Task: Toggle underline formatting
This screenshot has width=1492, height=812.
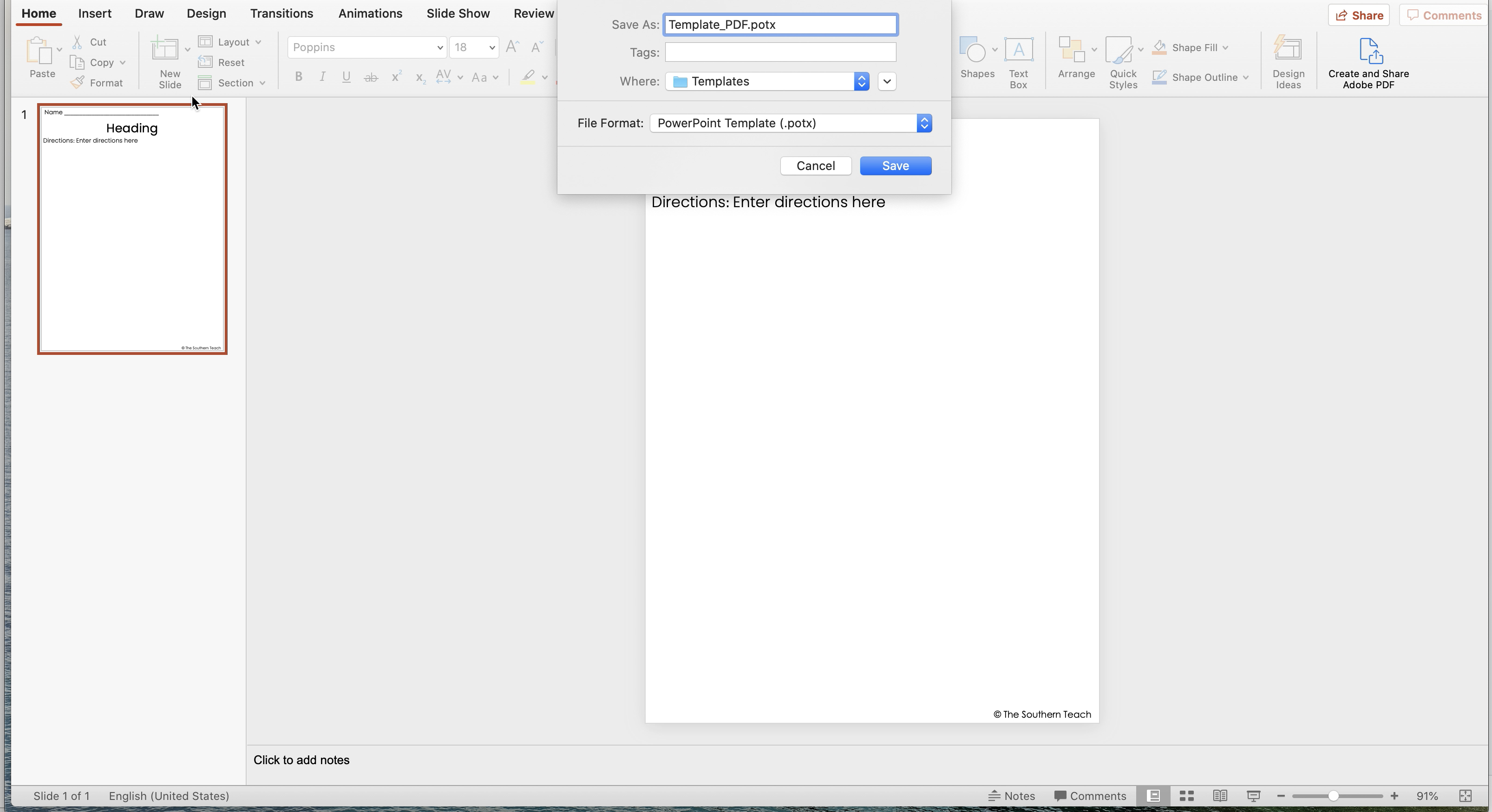Action: tap(346, 77)
